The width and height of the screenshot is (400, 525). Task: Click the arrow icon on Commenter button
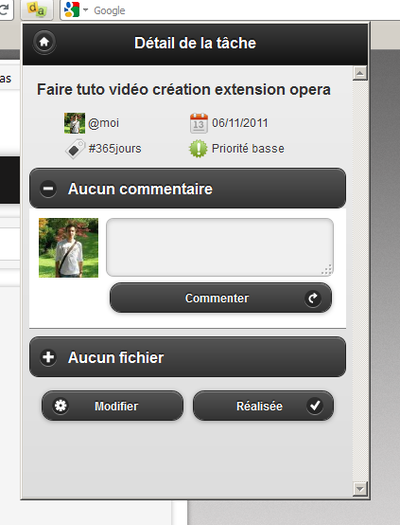313,298
